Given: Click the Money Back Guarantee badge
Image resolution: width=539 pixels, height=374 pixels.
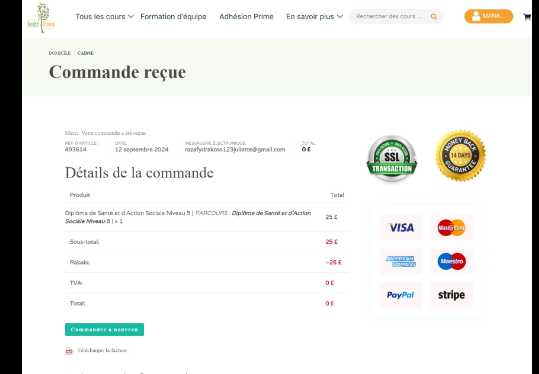Looking at the screenshot, I should 460,155.
